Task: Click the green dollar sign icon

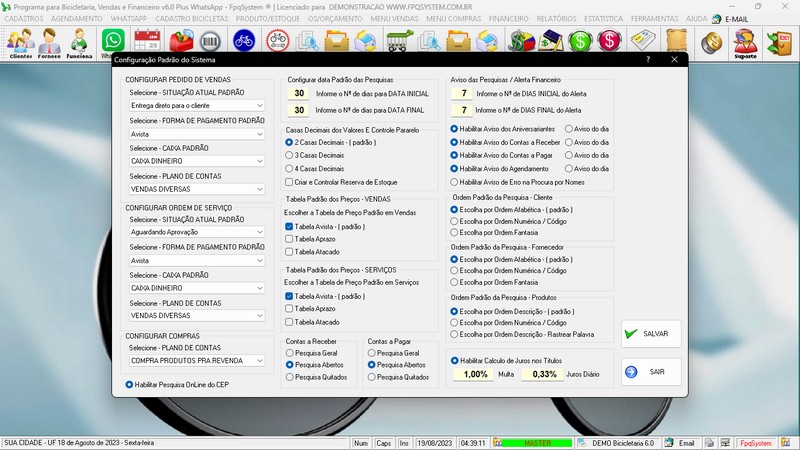Action: [580, 41]
